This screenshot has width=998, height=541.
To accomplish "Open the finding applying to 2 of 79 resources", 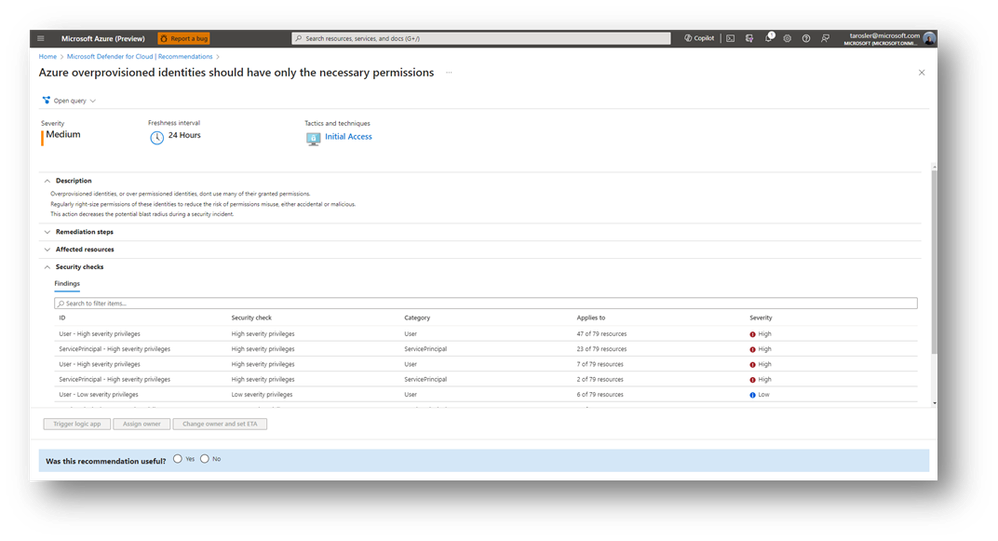I will 486,379.
